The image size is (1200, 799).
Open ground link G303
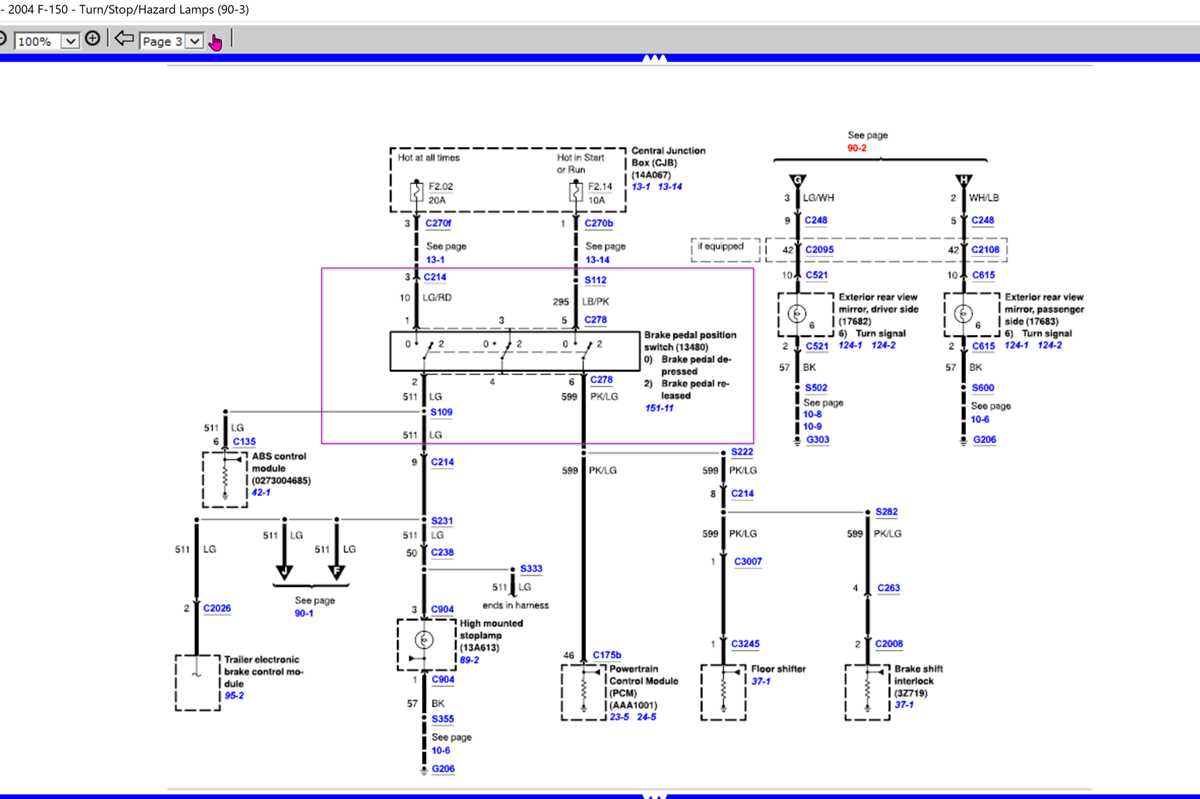pos(817,440)
